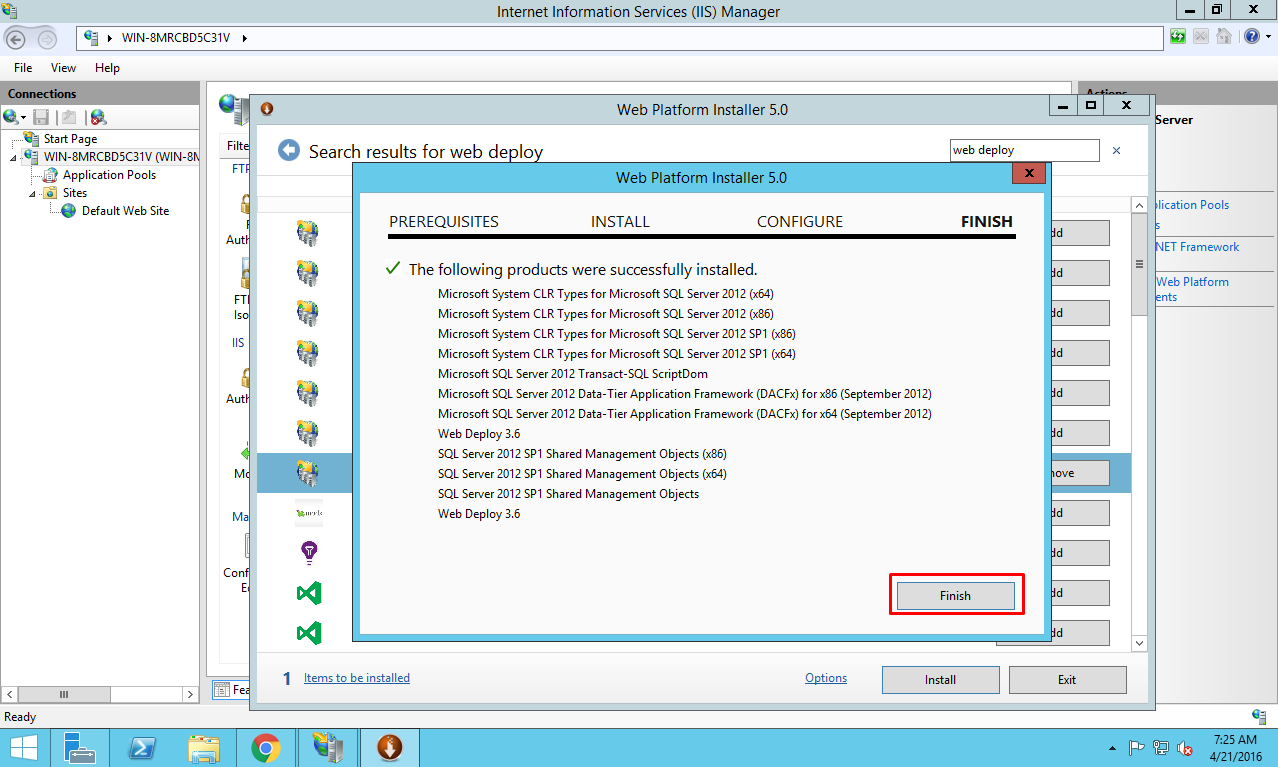Open the File menu
The image size is (1278, 767).
23,68
